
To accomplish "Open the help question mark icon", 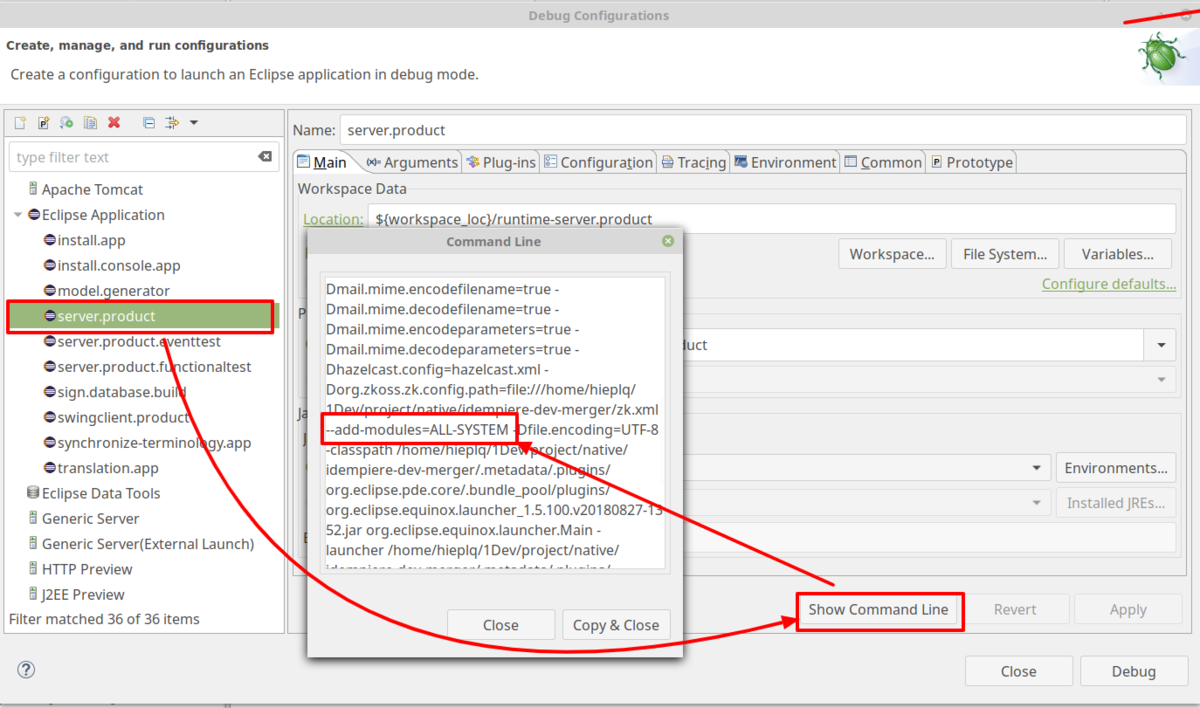I will [27, 670].
